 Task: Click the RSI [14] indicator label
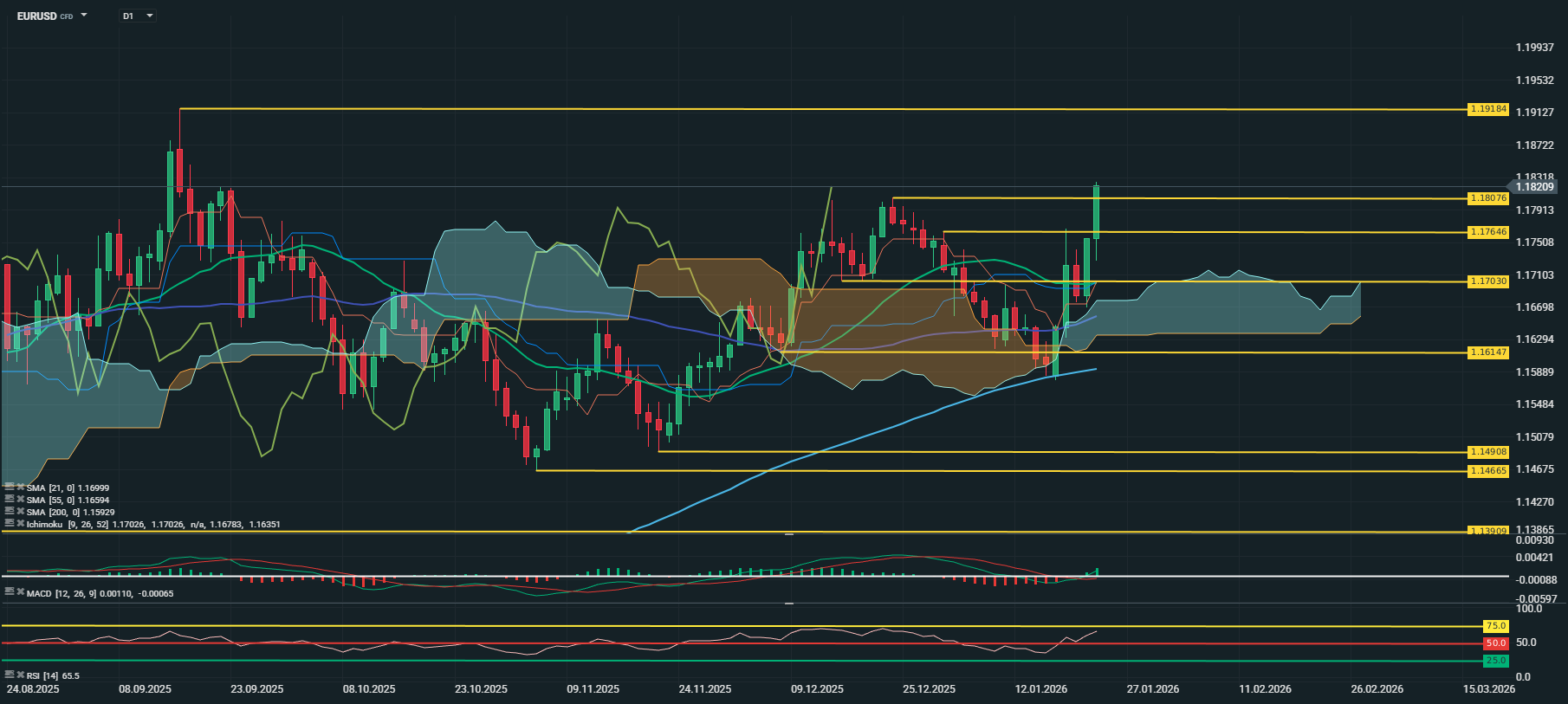click(42, 675)
